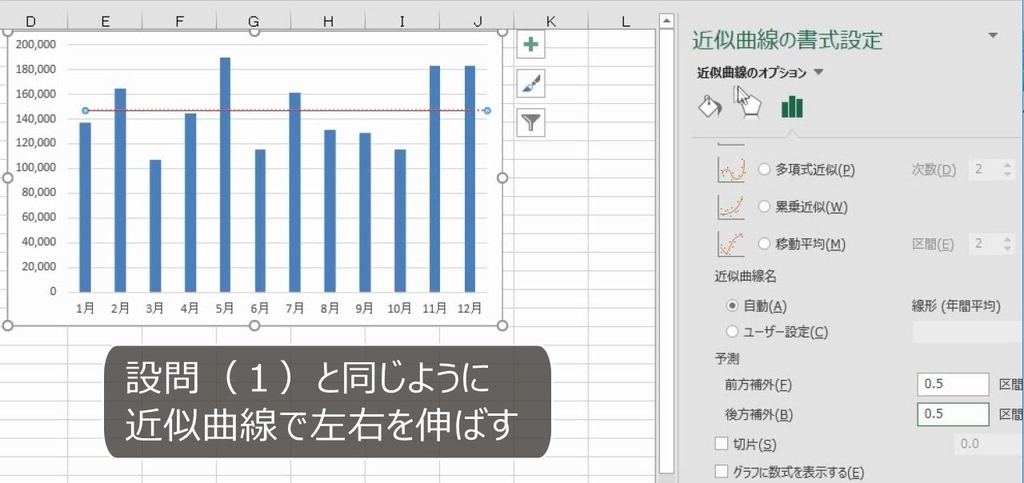Select column header H
1024x483 pixels.
pyautogui.click(x=328, y=22)
